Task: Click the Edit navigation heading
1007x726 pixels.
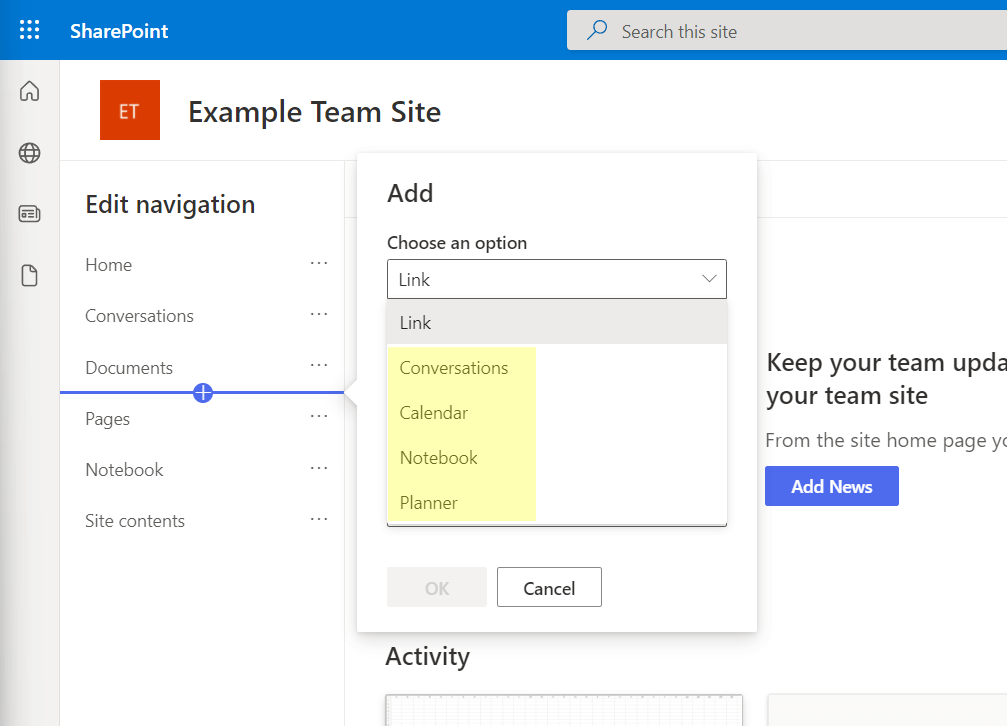Action: tap(170, 204)
